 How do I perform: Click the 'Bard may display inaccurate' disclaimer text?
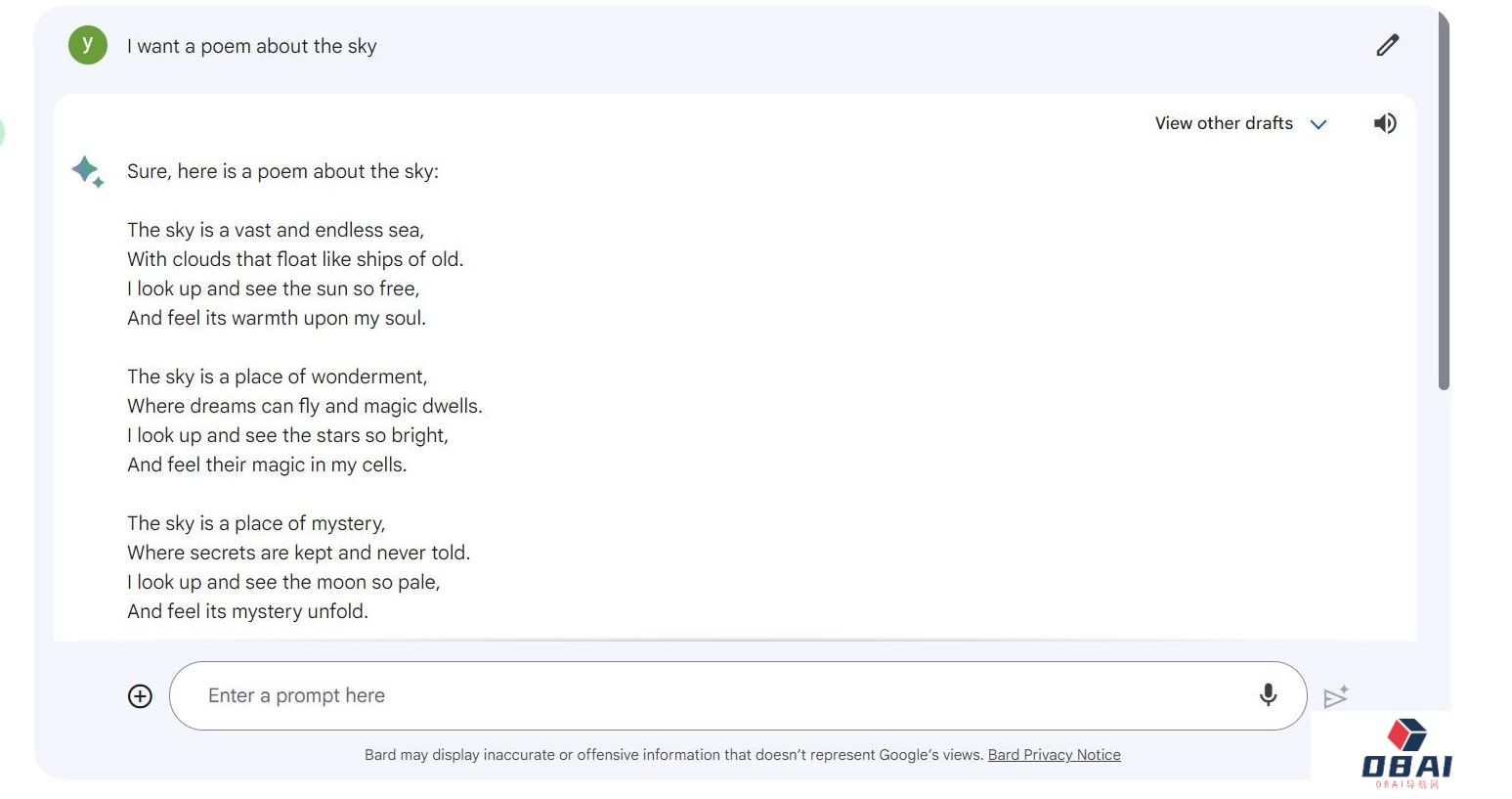tap(673, 755)
